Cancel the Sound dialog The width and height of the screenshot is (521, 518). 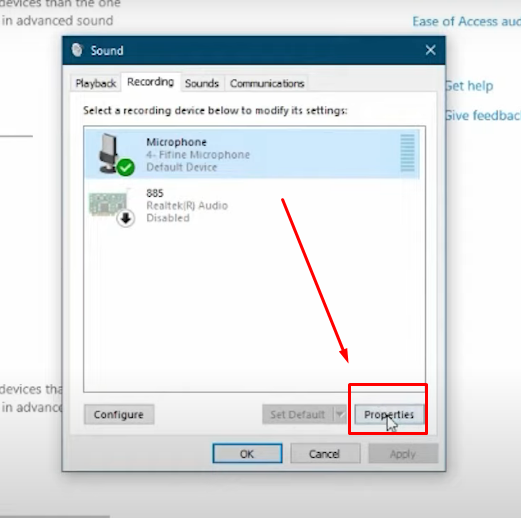tap(325, 454)
